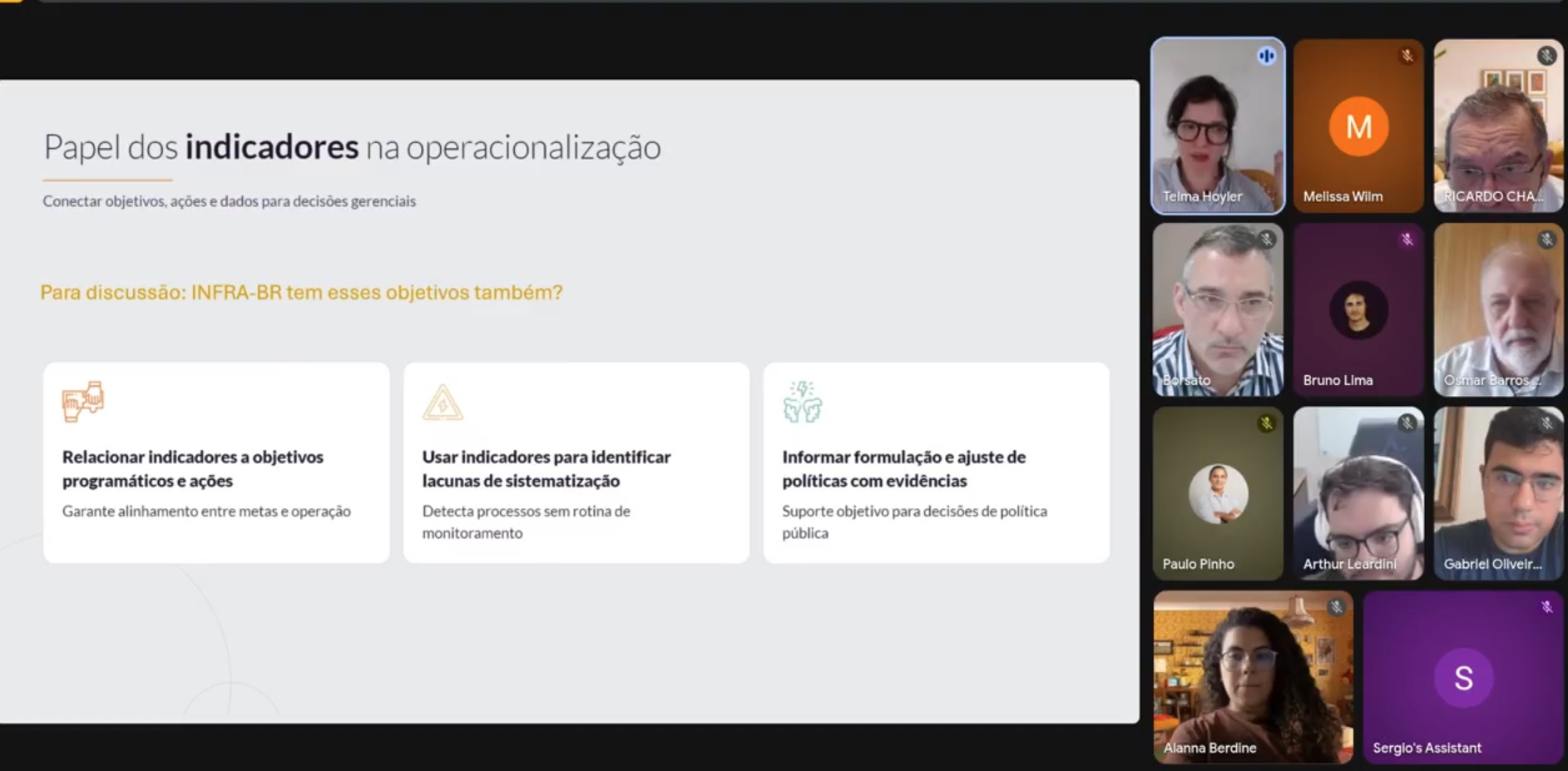Click the 'Informar formulação e ajuste de políticas' card
1568x771 pixels.
tap(936, 462)
